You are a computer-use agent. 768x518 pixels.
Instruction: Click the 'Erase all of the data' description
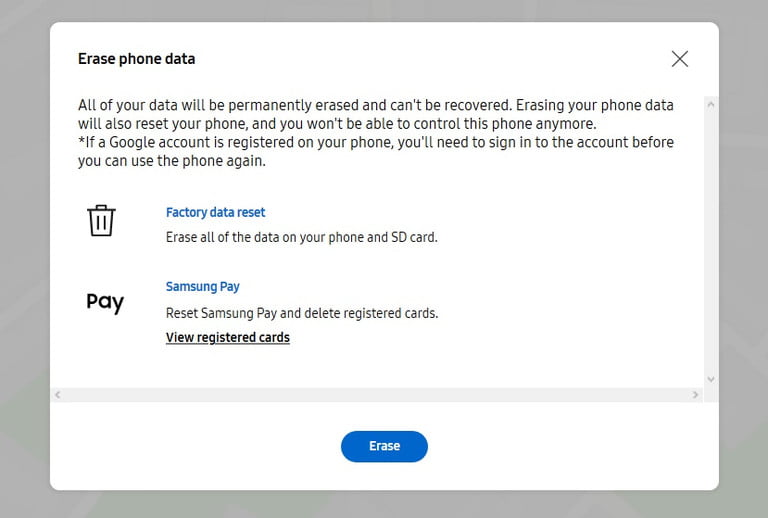pos(301,238)
